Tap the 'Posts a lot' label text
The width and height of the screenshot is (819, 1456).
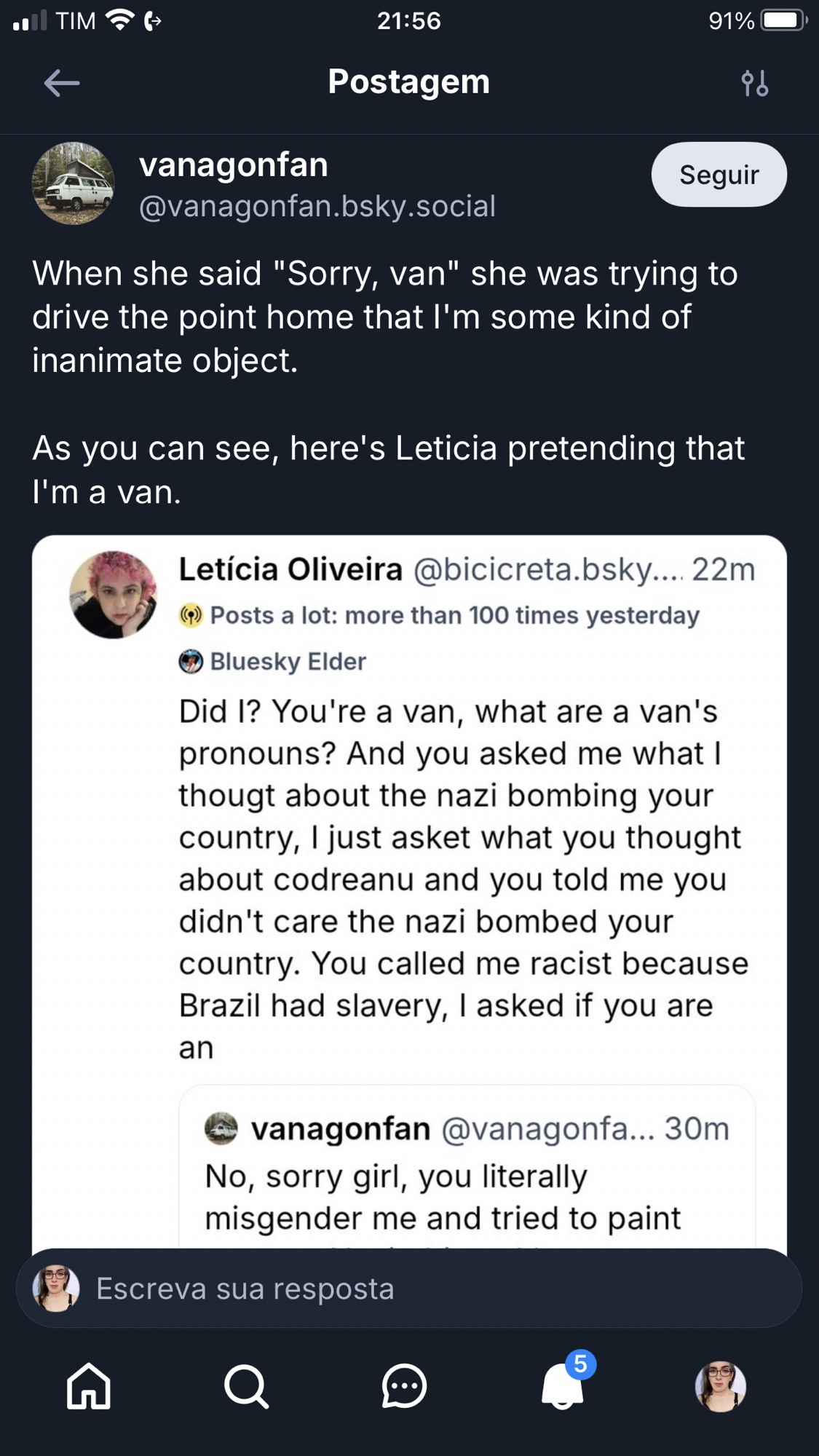tap(454, 616)
